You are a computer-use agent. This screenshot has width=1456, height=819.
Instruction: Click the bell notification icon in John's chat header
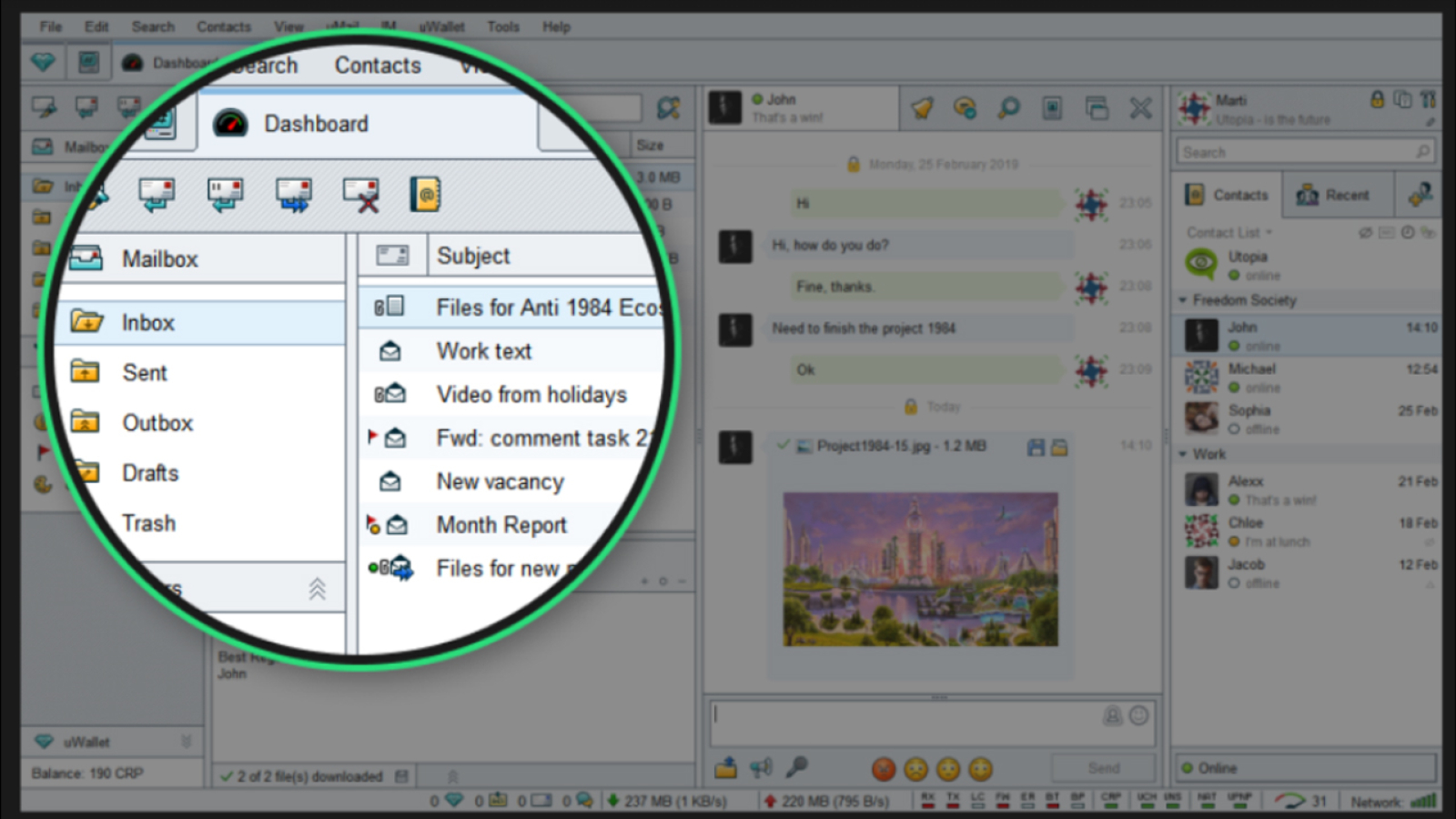922,108
